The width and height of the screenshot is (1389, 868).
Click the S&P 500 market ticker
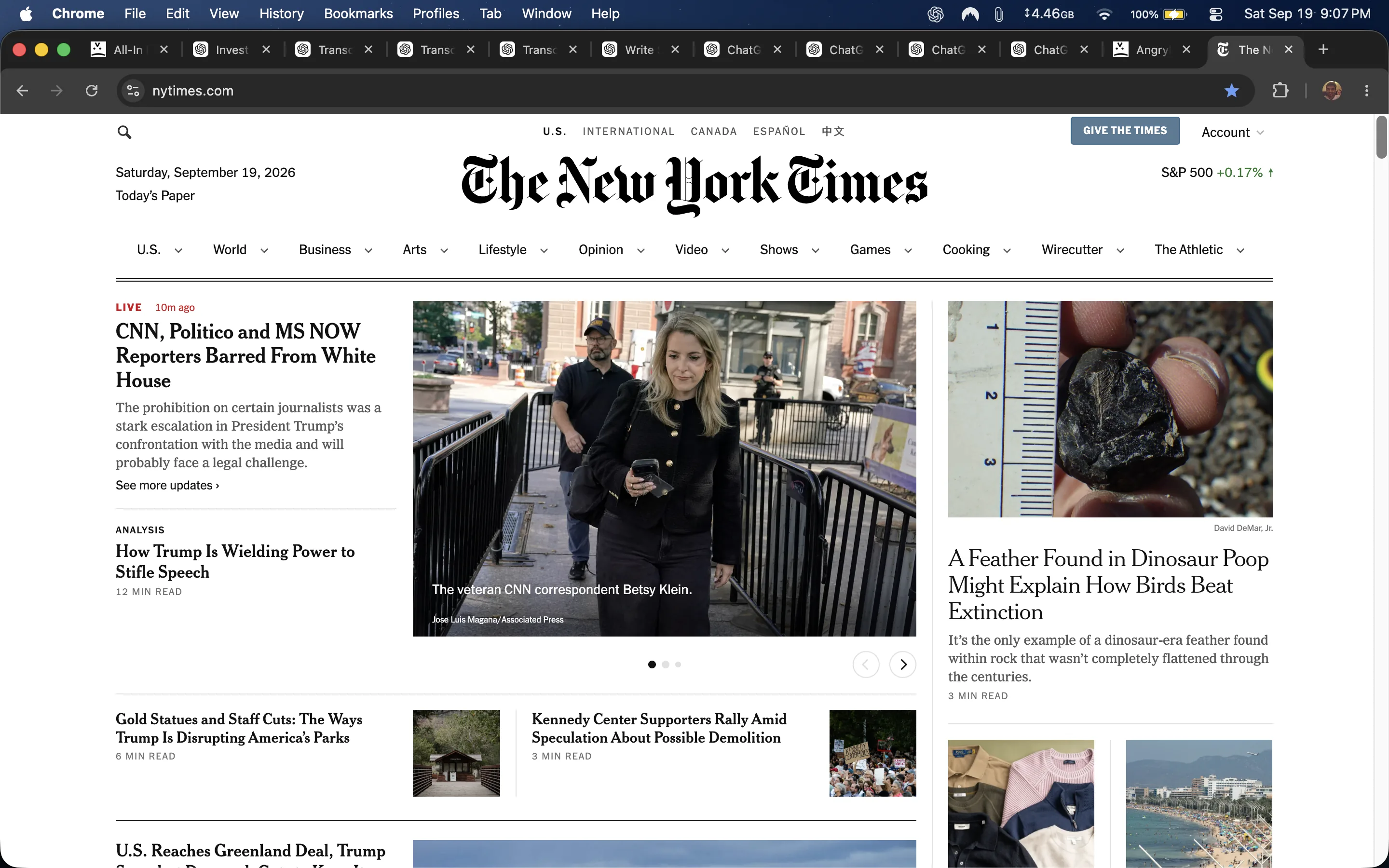point(1217,173)
